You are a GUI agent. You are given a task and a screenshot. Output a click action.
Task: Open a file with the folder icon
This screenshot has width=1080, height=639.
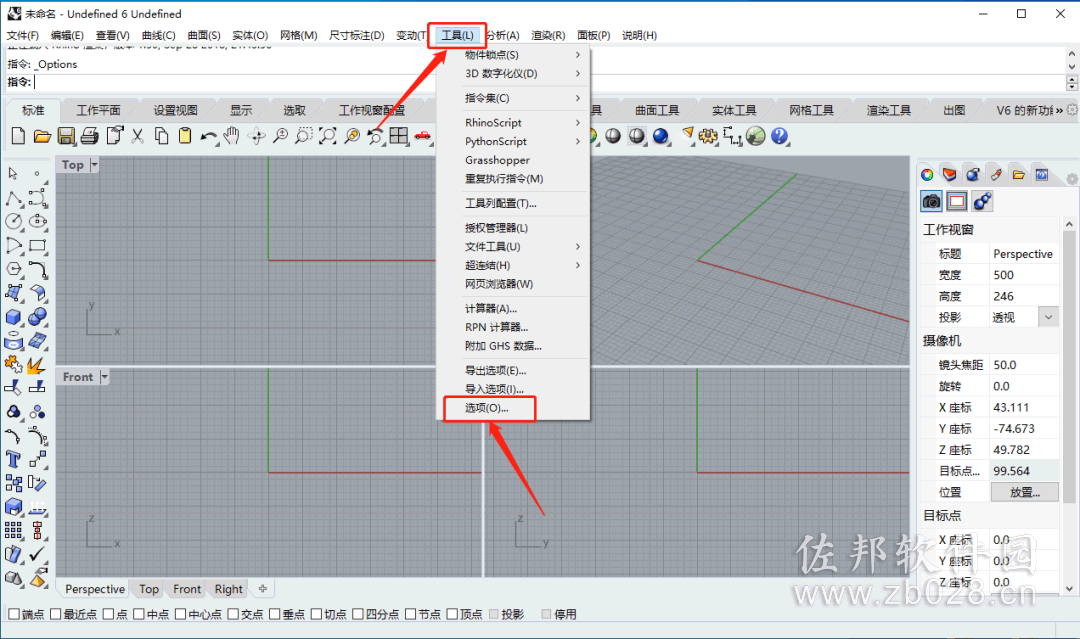[42, 136]
